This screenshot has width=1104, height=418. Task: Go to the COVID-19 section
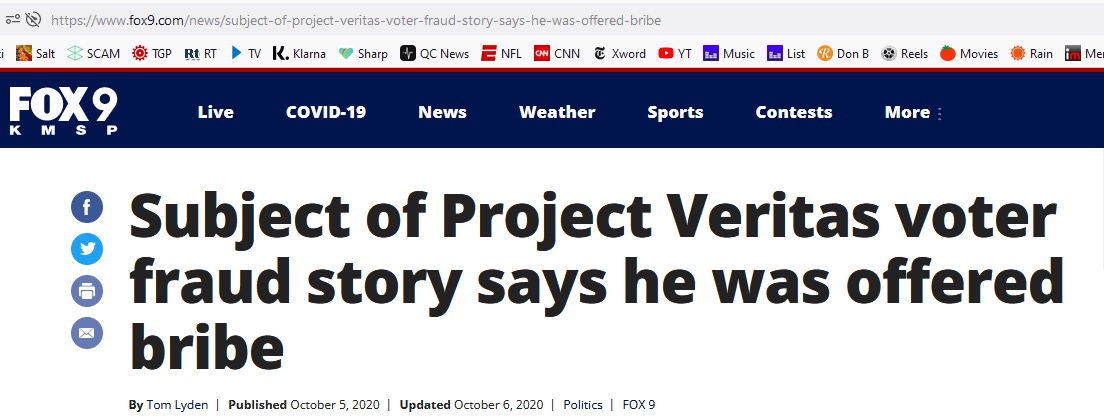pos(326,112)
